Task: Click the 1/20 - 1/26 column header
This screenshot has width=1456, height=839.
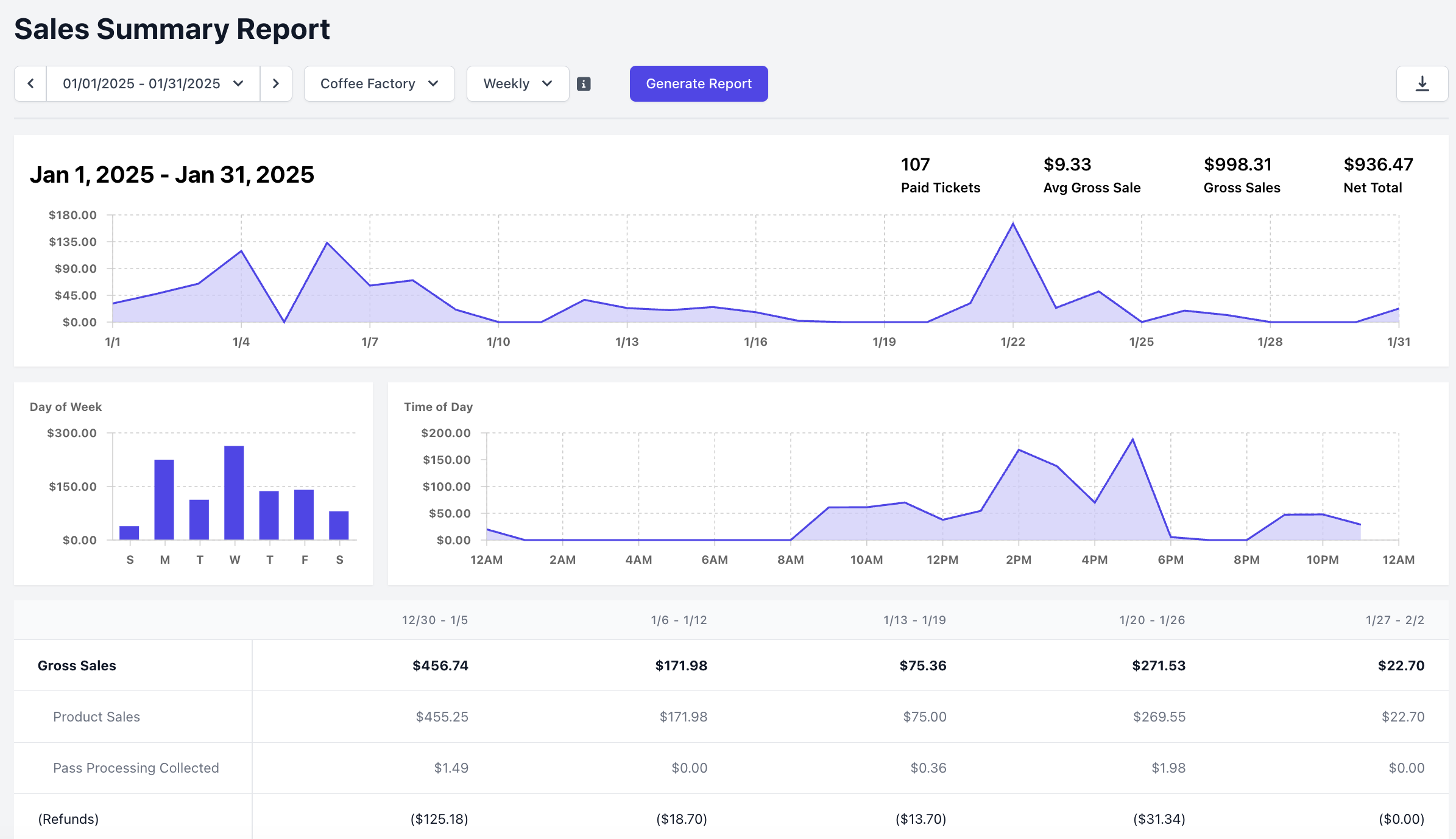Action: point(1151,620)
